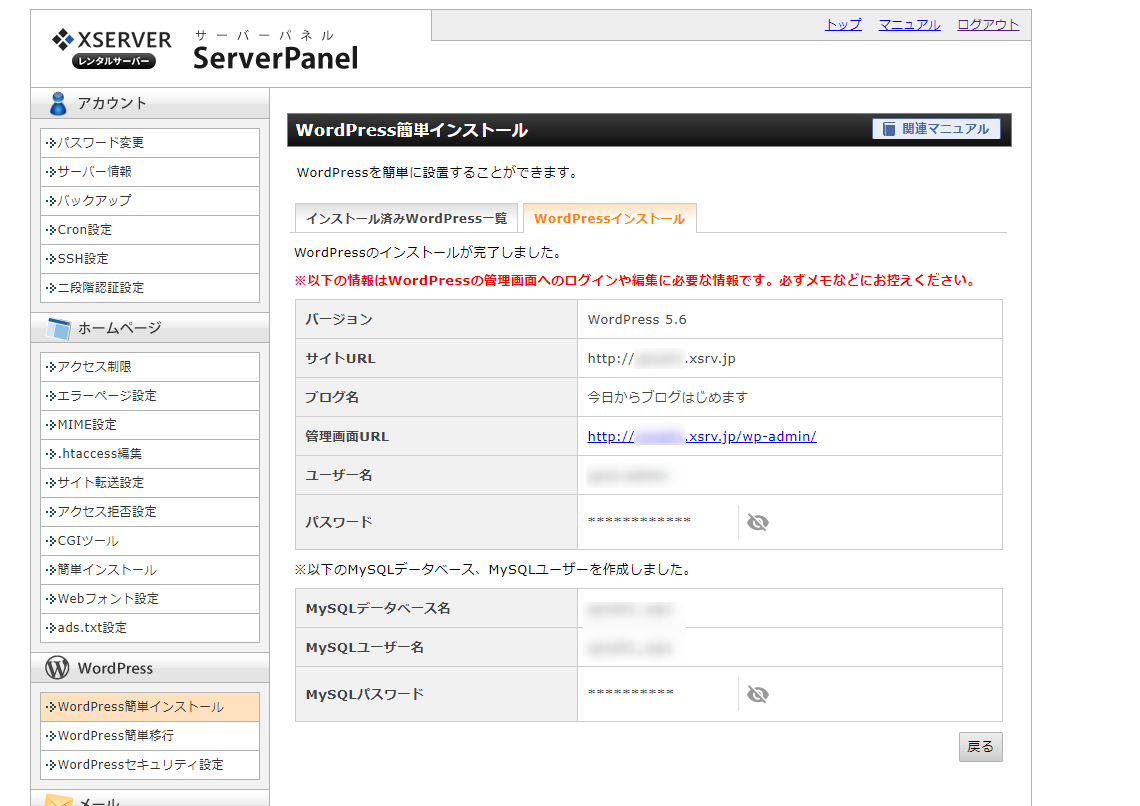1140x806 pixels.
Task: Select バックアップ in the sidebar
Action: point(150,201)
